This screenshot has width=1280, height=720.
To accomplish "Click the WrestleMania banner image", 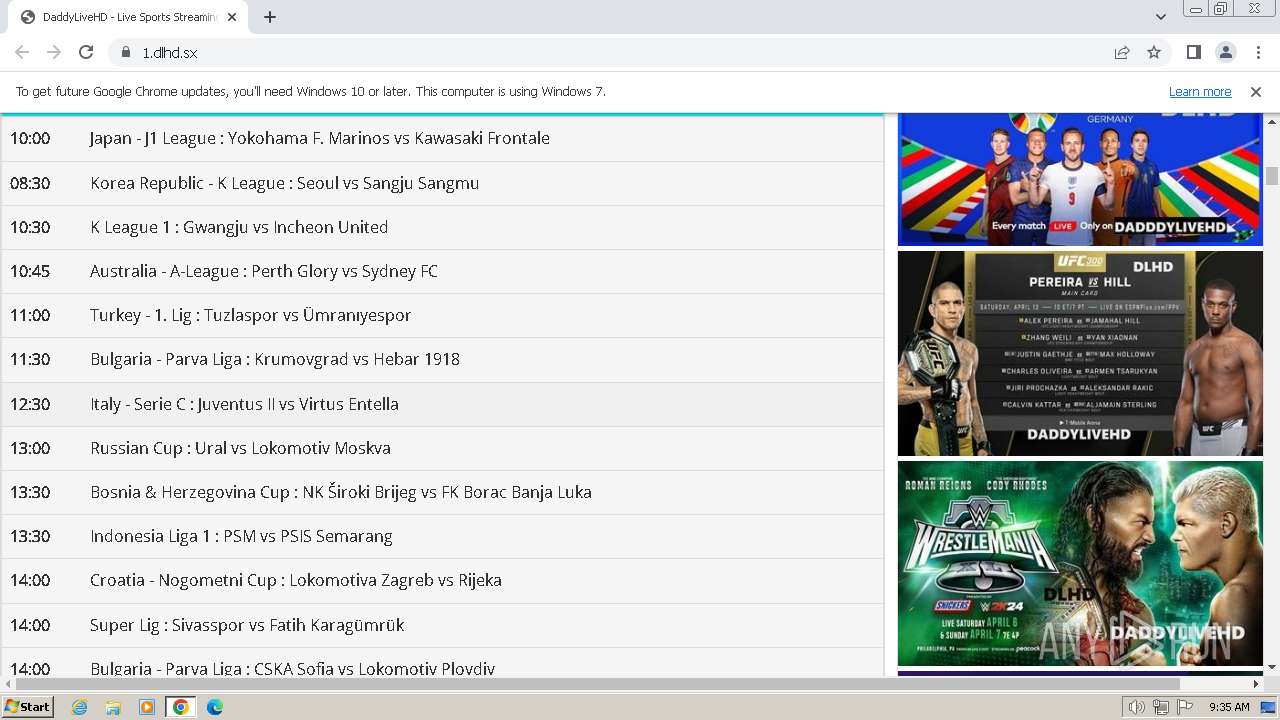I will (x=1080, y=563).
